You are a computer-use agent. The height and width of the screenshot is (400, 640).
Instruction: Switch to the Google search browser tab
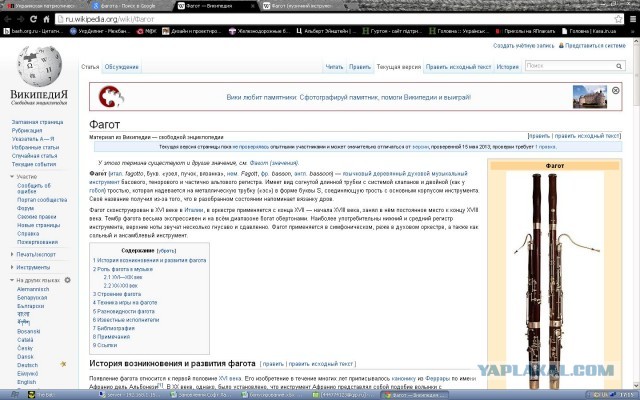pos(129,6)
